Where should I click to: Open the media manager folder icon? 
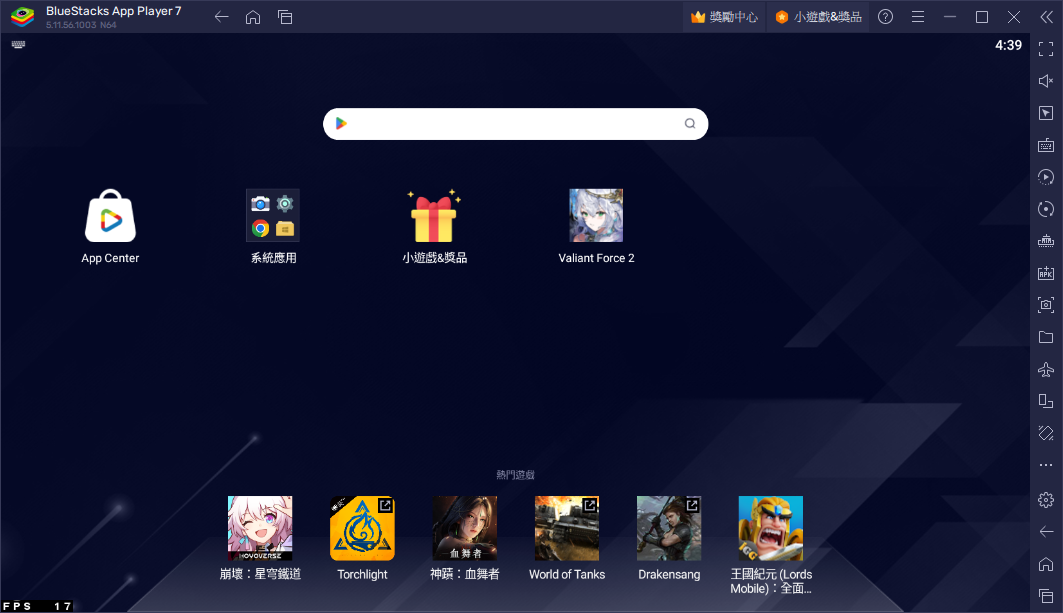[x=1046, y=337]
